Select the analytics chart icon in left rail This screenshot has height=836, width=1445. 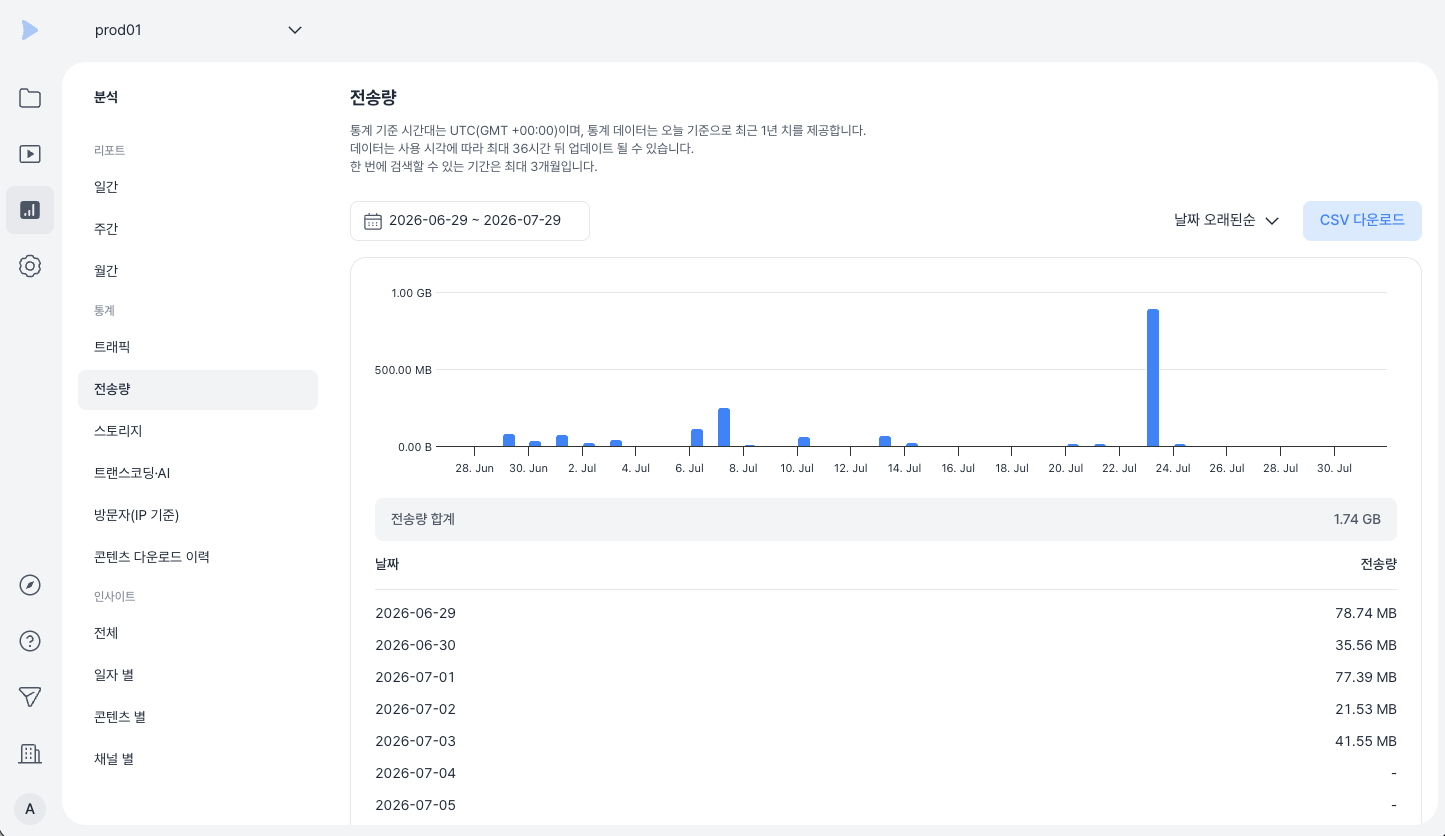30,210
